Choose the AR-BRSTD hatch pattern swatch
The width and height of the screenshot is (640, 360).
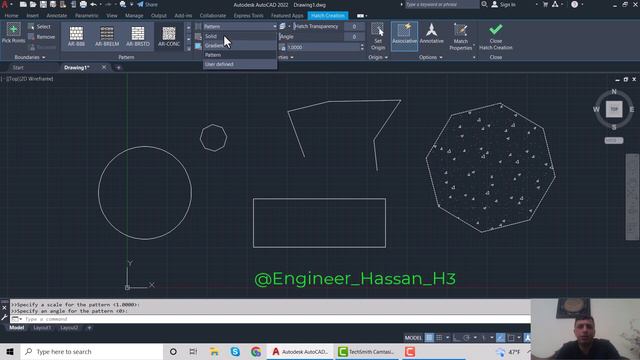pyautogui.click(x=138, y=36)
